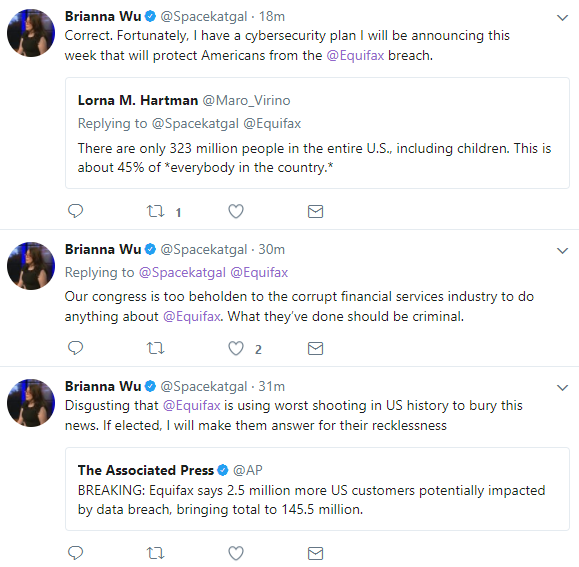Like the Disgusting that Equifax tweet
Image resolution: width=579 pixels, height=567 pixels.
pyautogui.click(x=236, y=553)
